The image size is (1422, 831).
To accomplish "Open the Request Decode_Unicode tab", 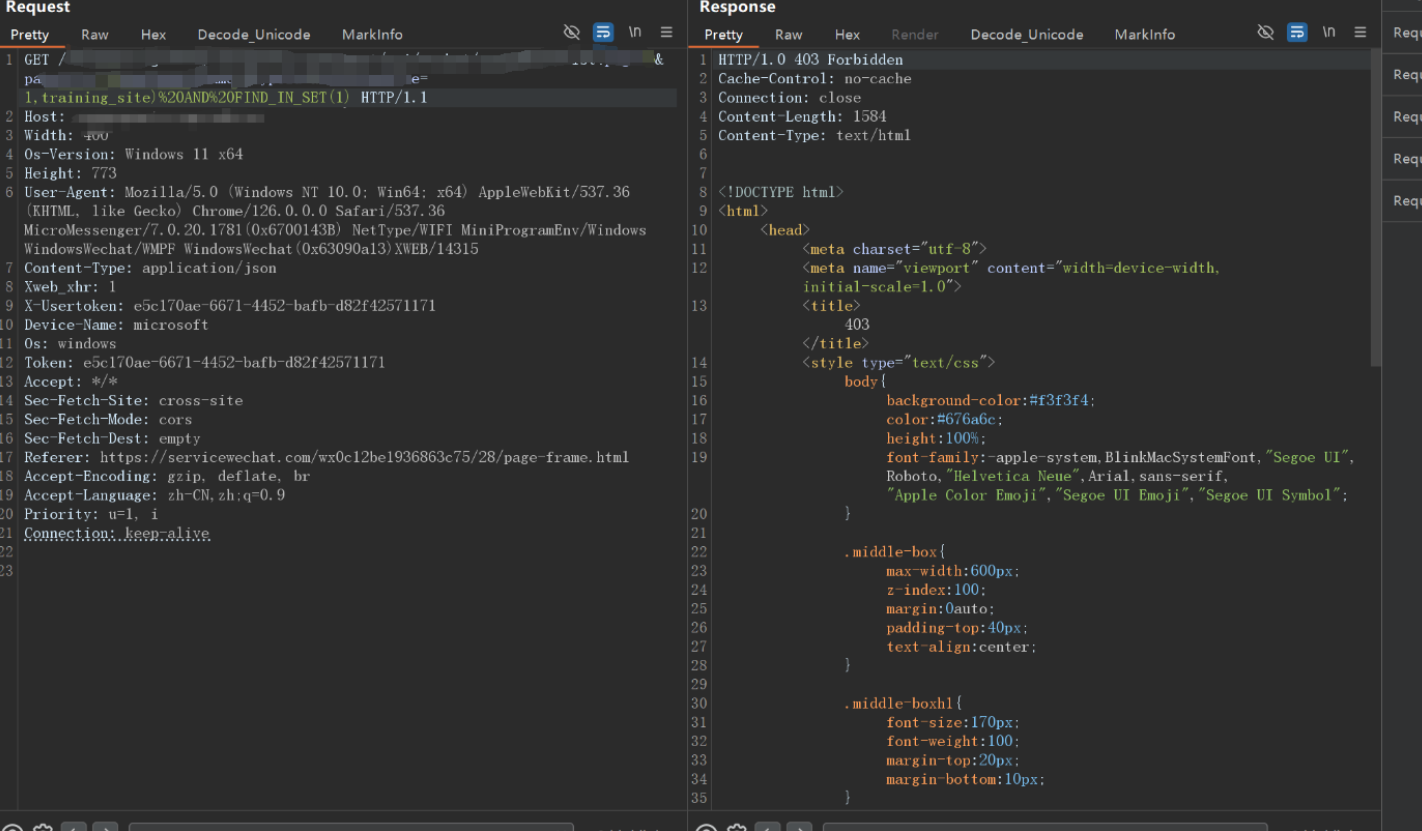I will point(254,34).
